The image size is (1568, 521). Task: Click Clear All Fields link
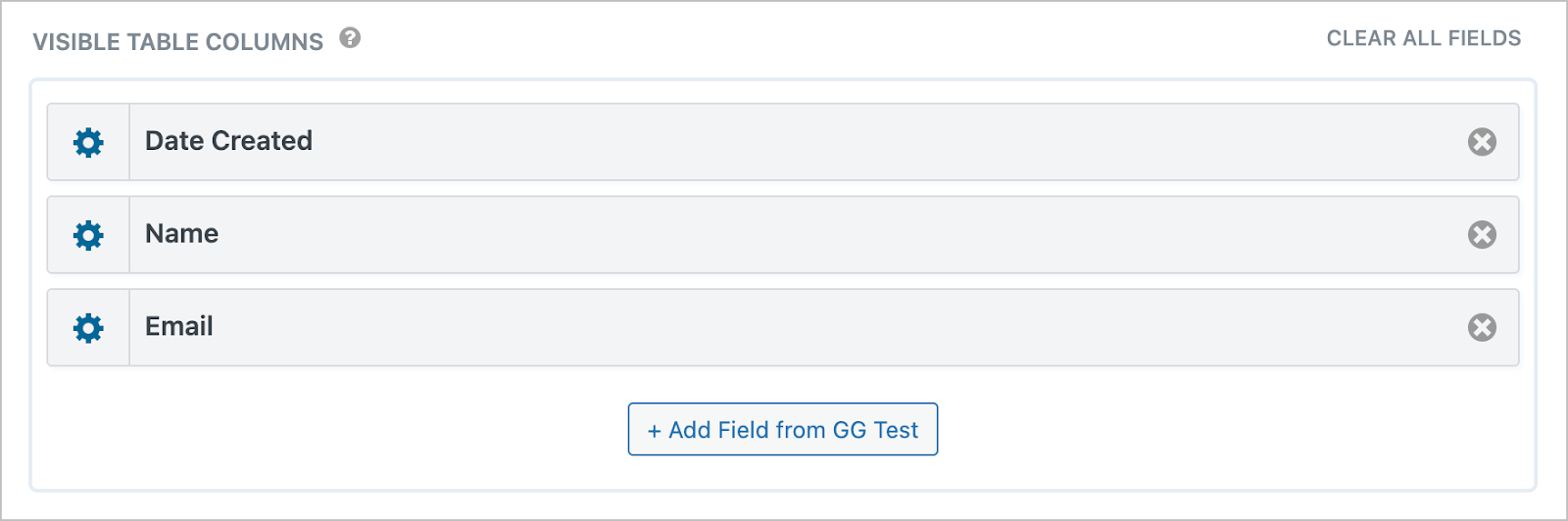pos(1423,38)
